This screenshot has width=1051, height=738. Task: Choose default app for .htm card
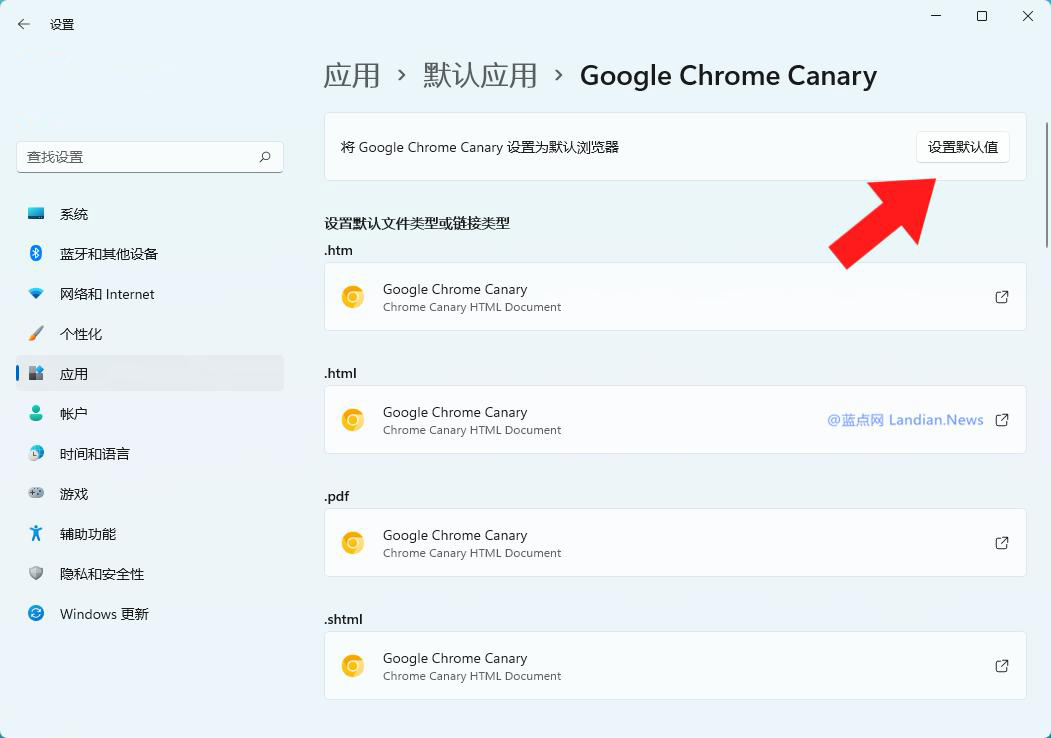click(675, 296)
